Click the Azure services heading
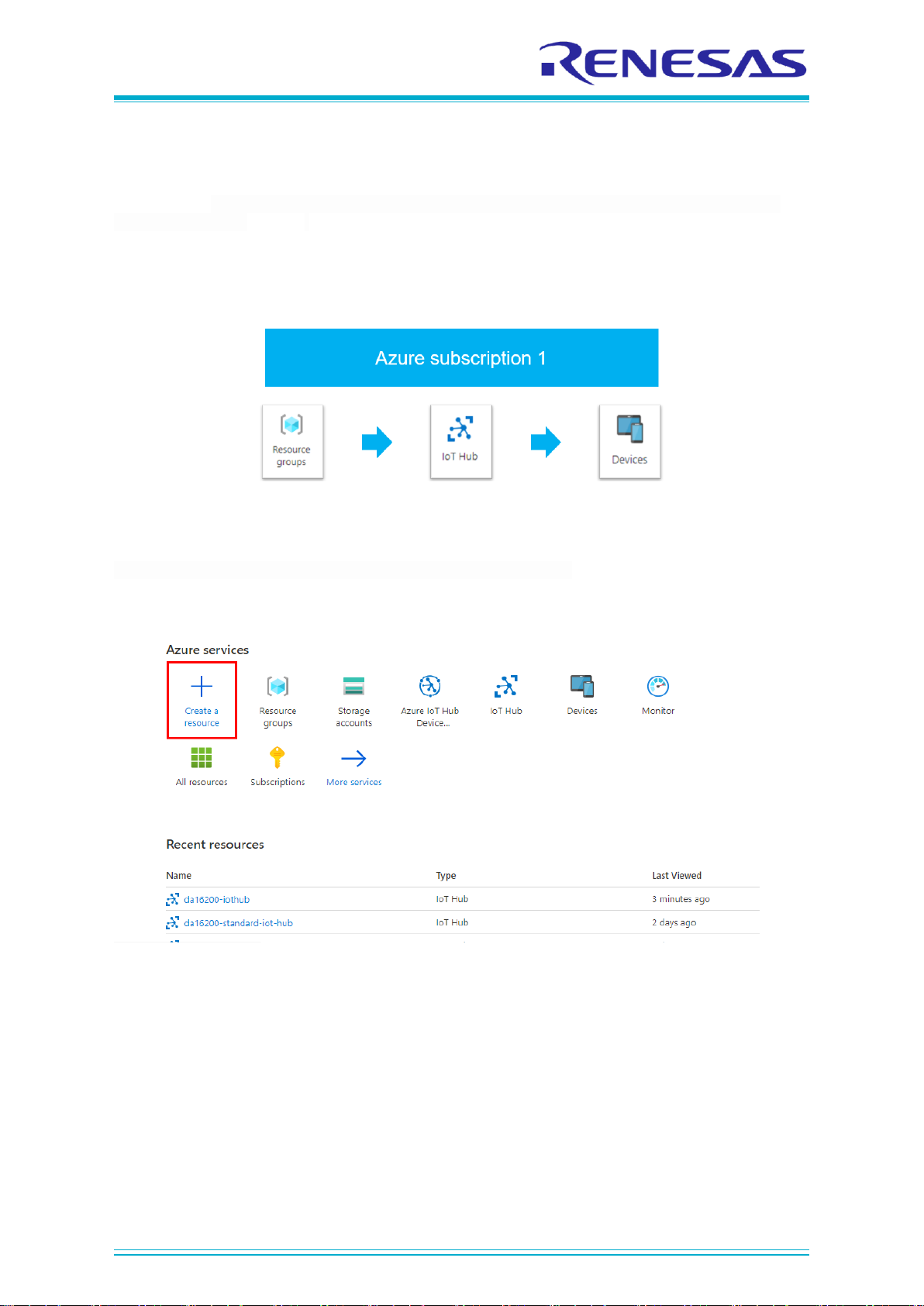 click(x=208, y=650)
